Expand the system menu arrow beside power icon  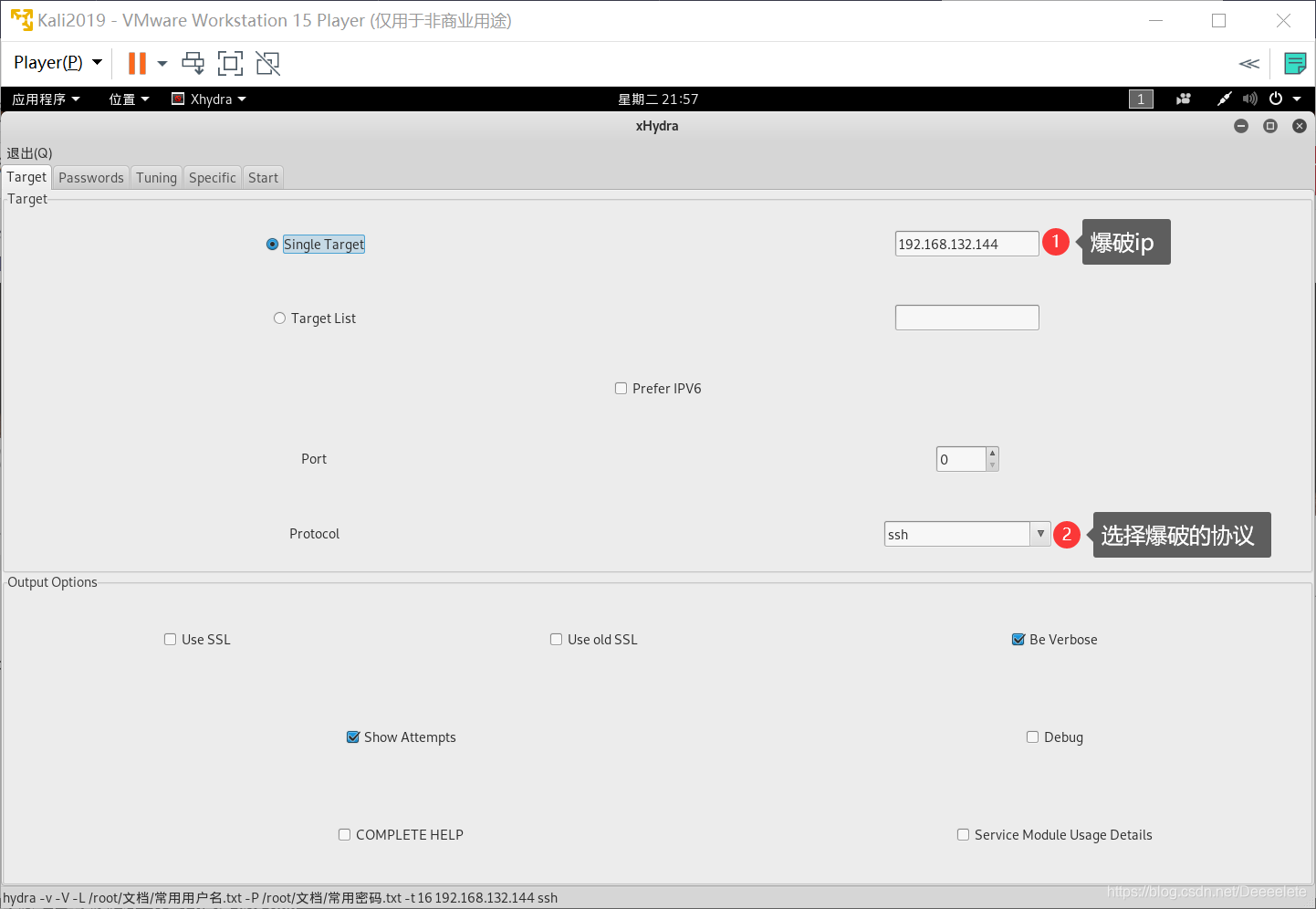1297,99
